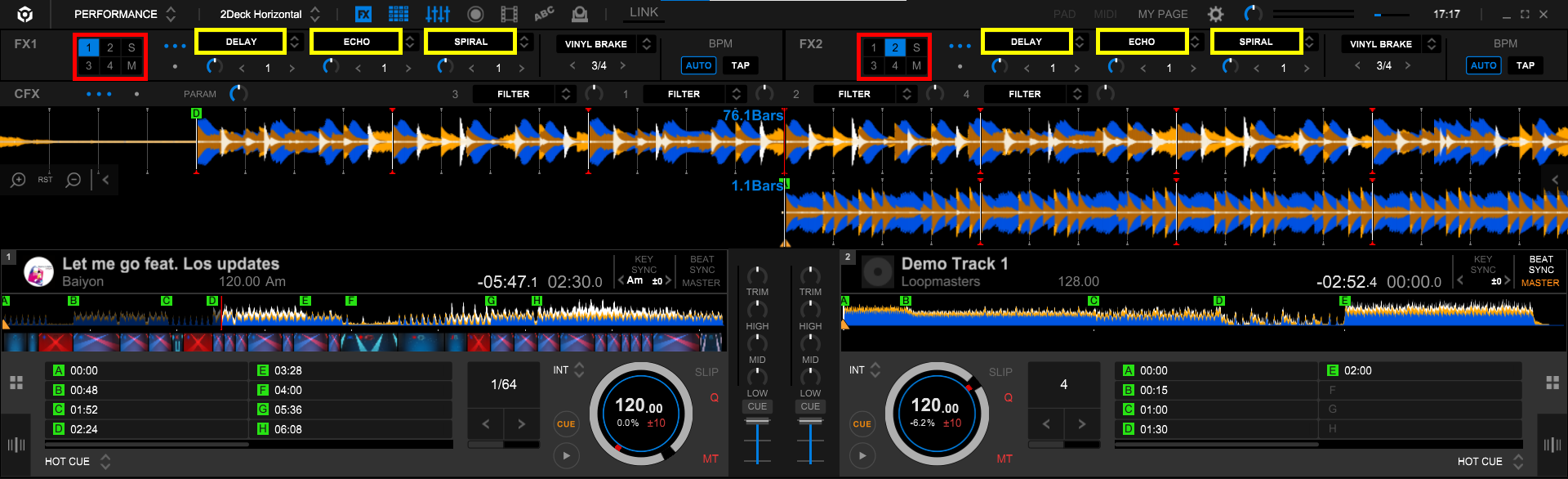Open preferences with the gear icon
Screen dimensions: 1568x479
(1215, 14)
